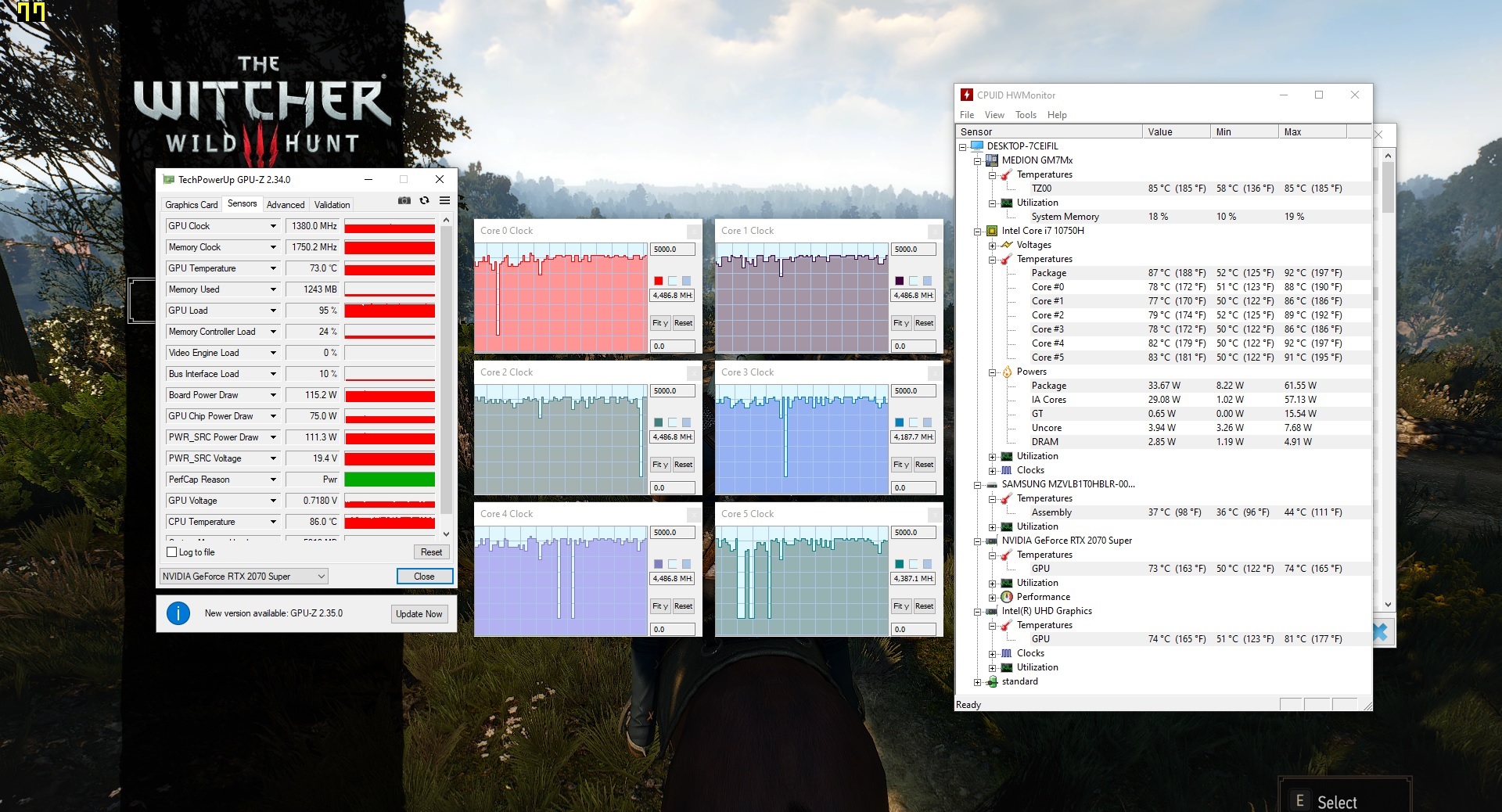Click the Update Now button

419,614
